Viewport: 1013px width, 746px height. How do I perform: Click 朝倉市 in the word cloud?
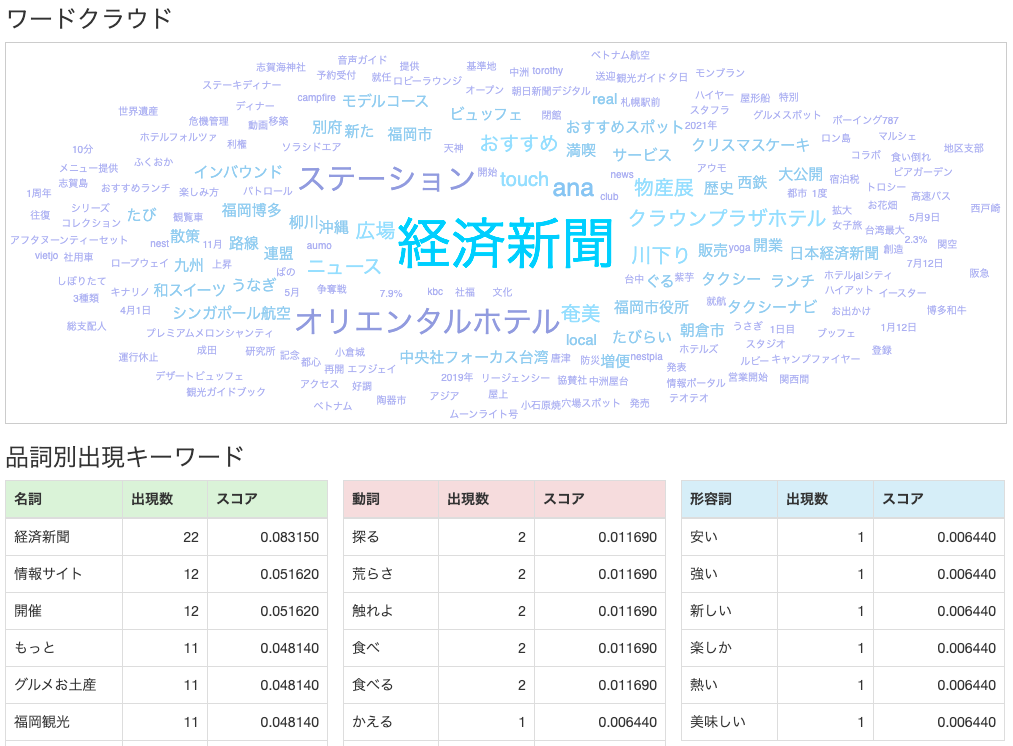click(702, 331)
